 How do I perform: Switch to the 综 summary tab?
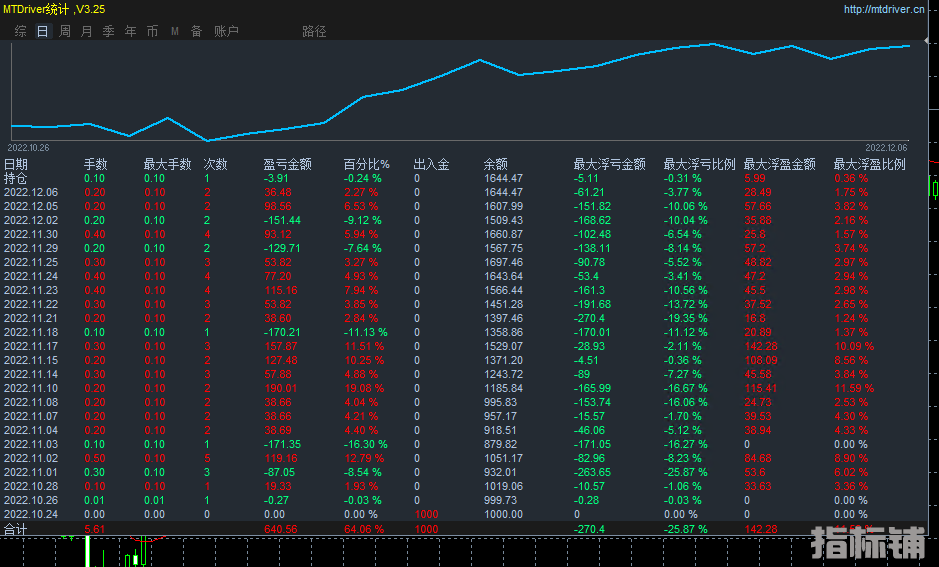click(20, 31)
